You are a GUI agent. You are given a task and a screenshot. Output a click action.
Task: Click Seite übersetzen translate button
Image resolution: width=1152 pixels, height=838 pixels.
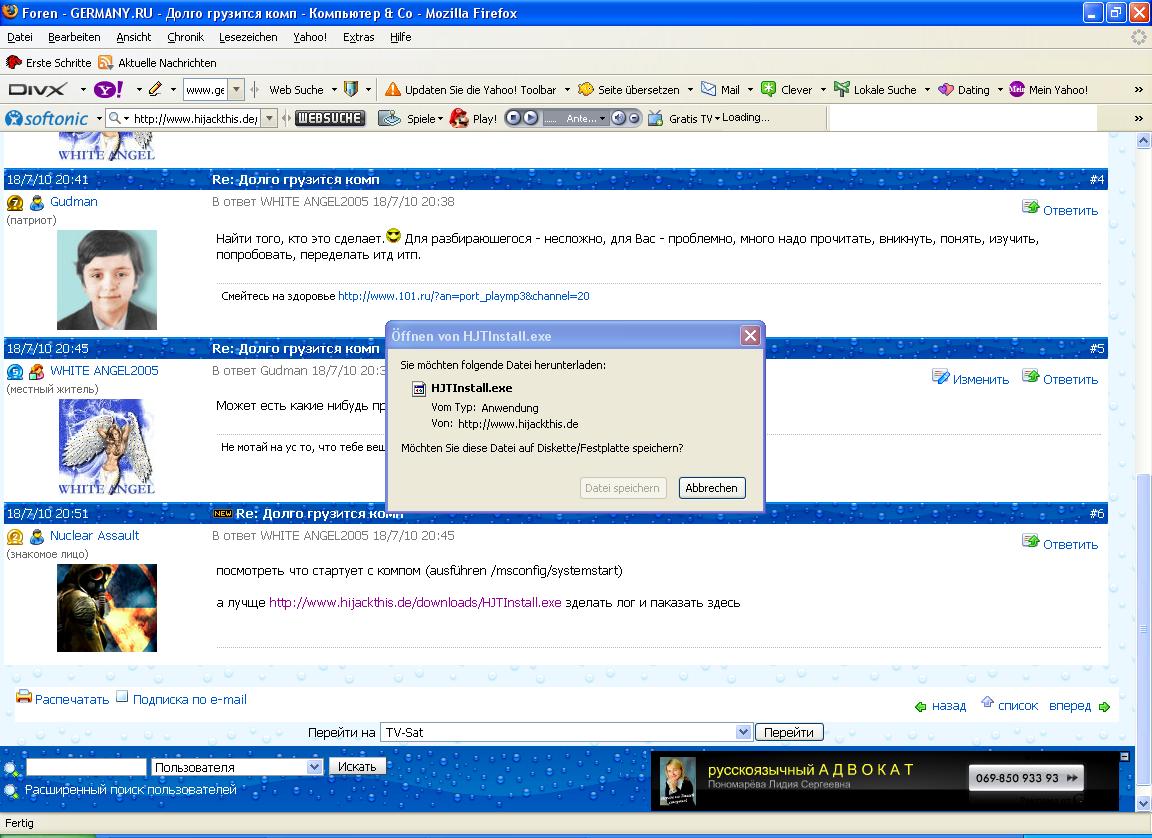(629, 90)
